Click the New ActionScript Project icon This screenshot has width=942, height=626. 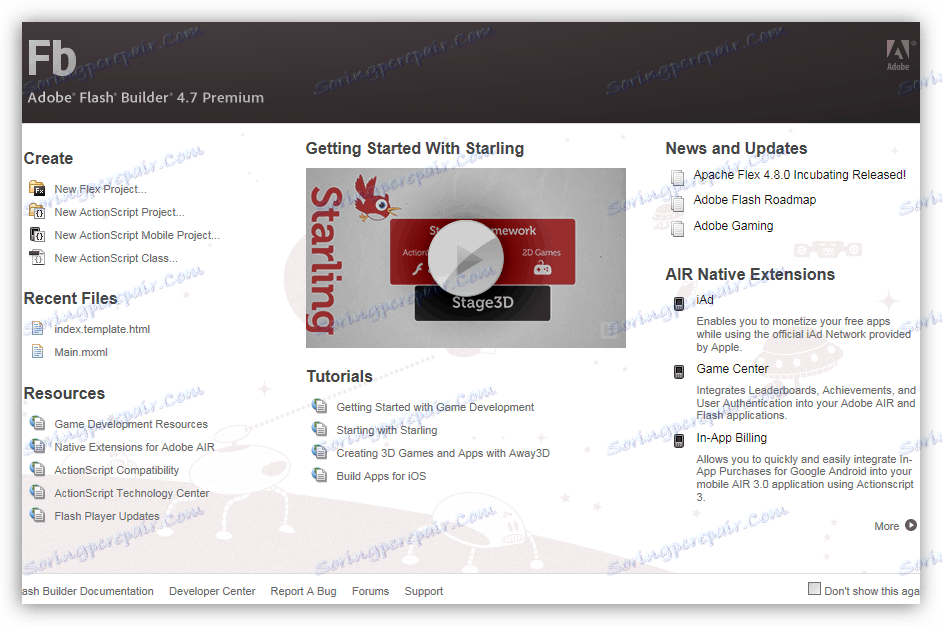tap(37, 211)
